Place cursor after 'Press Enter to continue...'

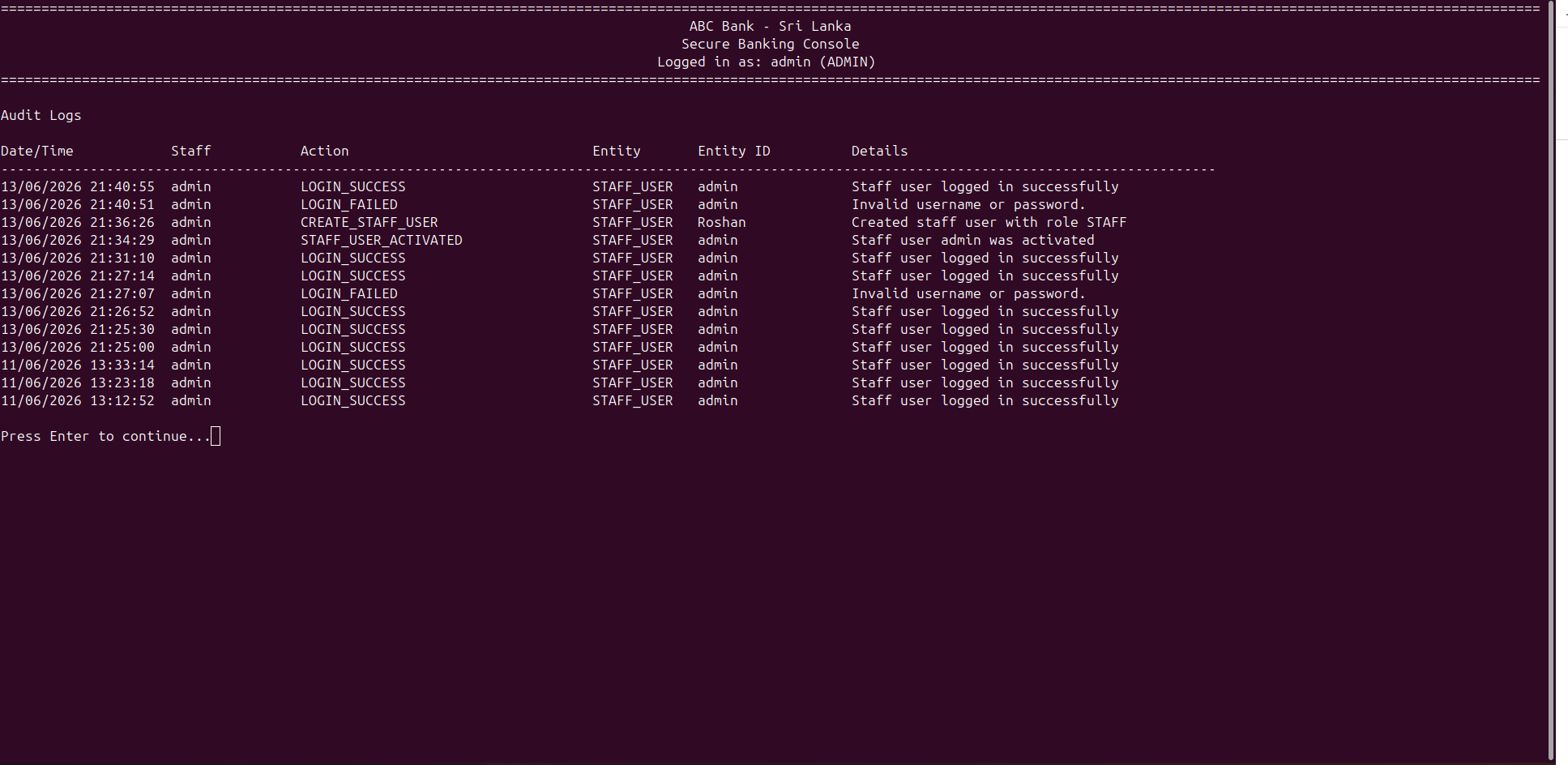(216, 436)
